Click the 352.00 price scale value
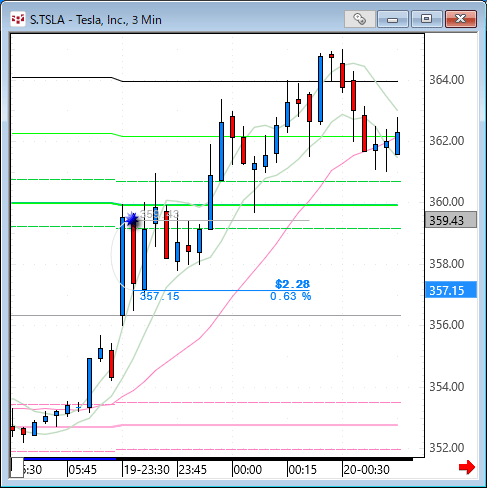The height and width of the screenshot is (488, 487). [446, 448]
